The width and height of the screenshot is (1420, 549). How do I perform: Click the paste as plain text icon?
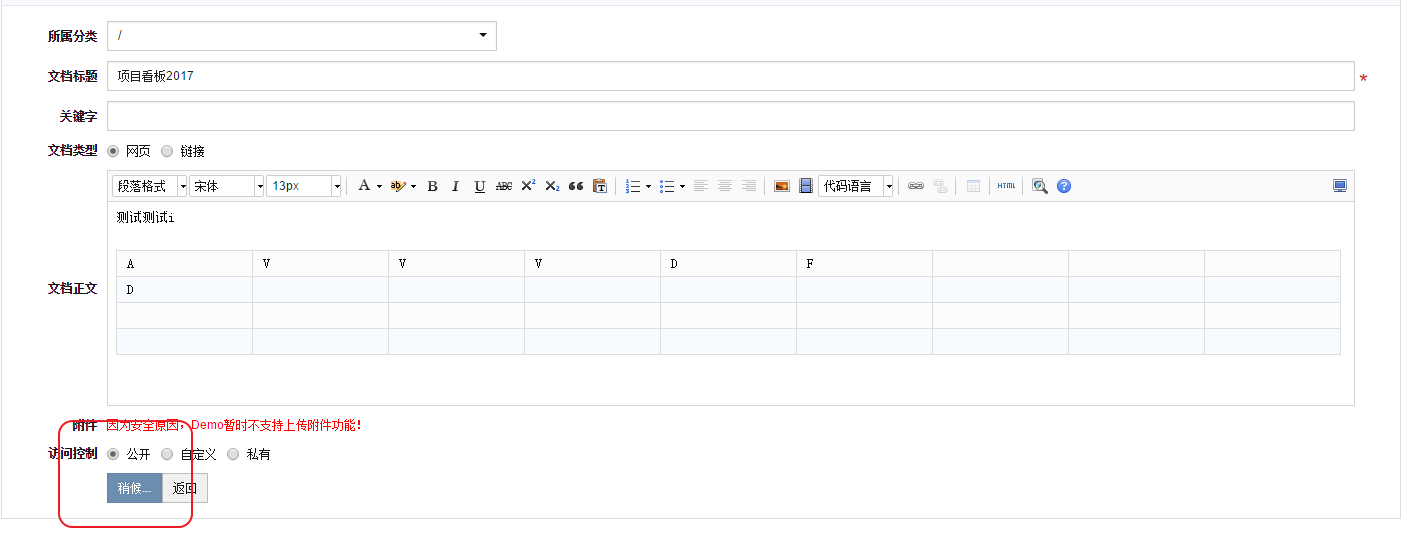click(x=600, y=186)
